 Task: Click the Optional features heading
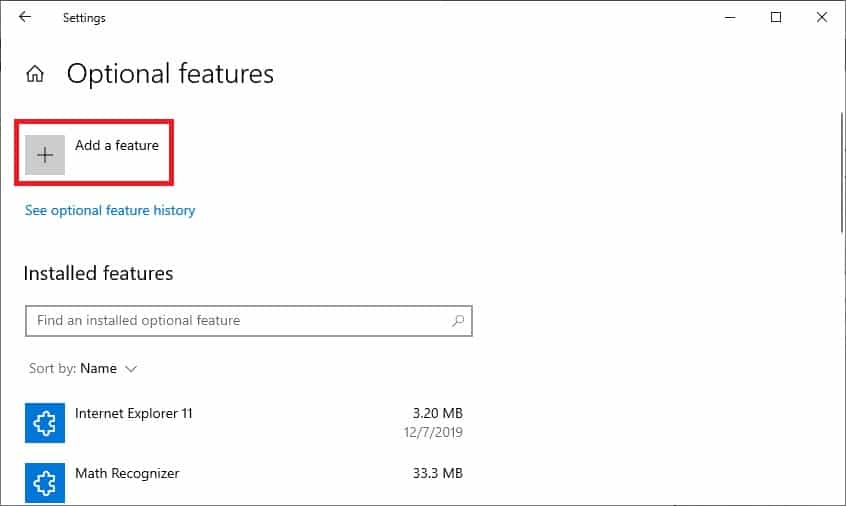(170, 74)
